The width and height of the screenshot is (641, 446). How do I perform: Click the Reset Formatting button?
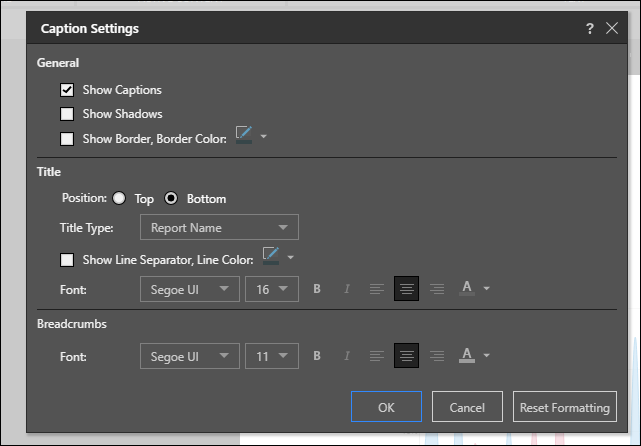pyautogui.click(x=564, y=407)
